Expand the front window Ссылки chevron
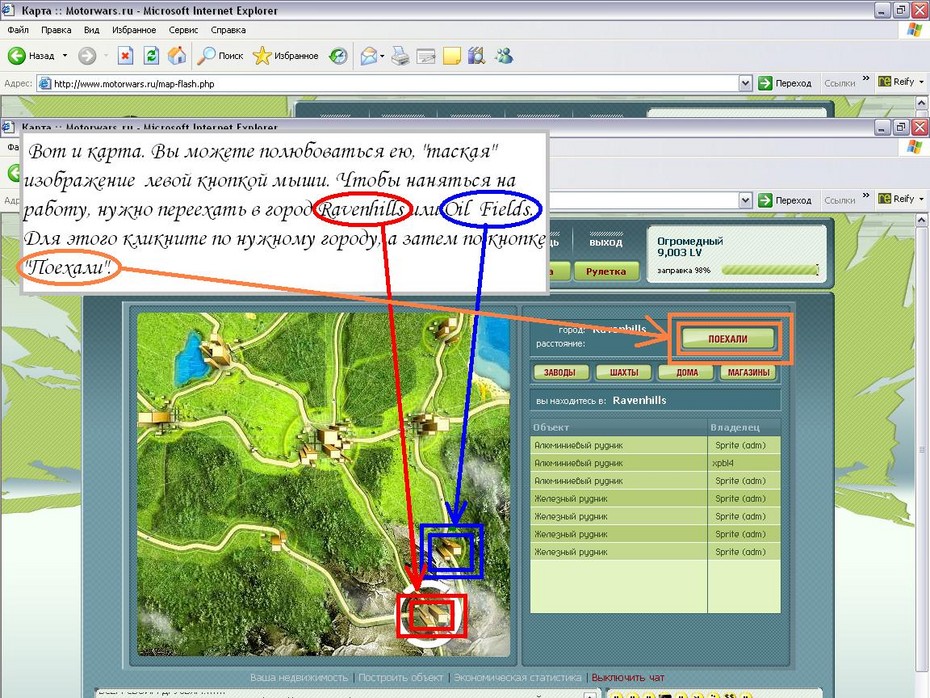This screenshot has height=698, width=930. point(866,195)
